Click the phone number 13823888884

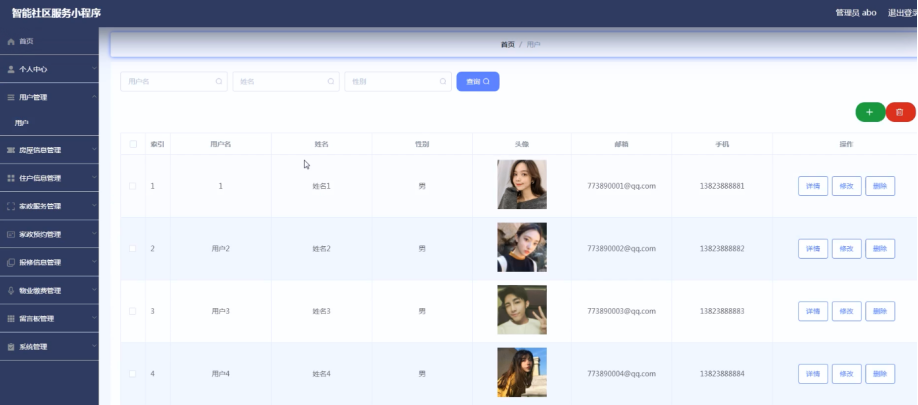(x=722, y=374)
